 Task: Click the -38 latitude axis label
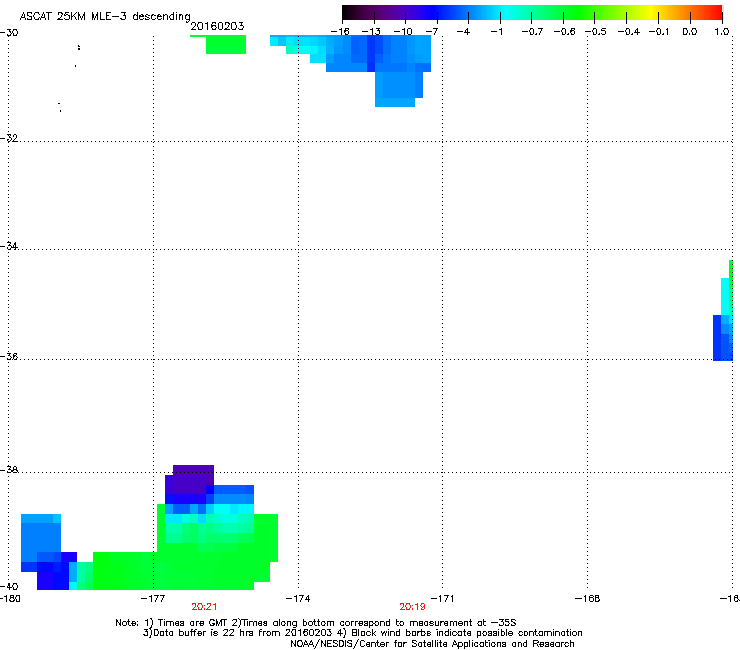point(9,470)
